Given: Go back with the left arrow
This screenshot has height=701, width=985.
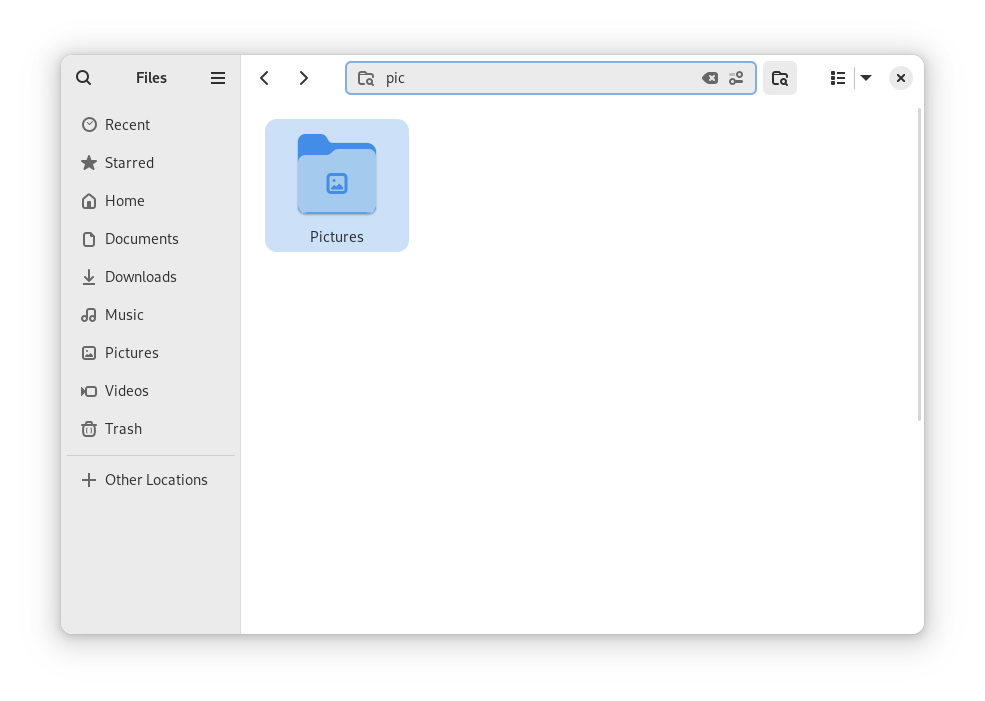Looking at the screenshot, I should point(264,78).
